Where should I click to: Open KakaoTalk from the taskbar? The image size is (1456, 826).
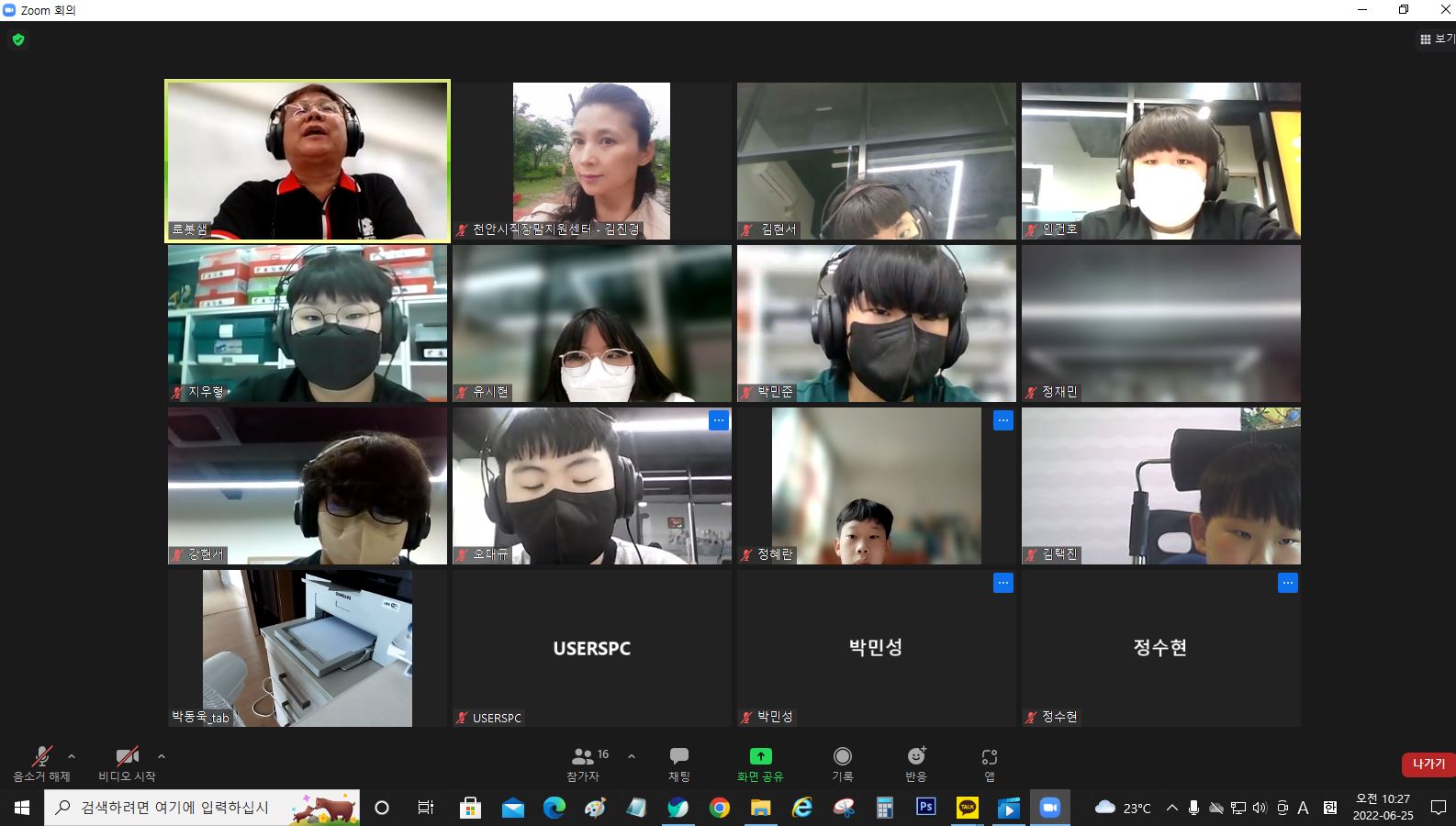968,808
